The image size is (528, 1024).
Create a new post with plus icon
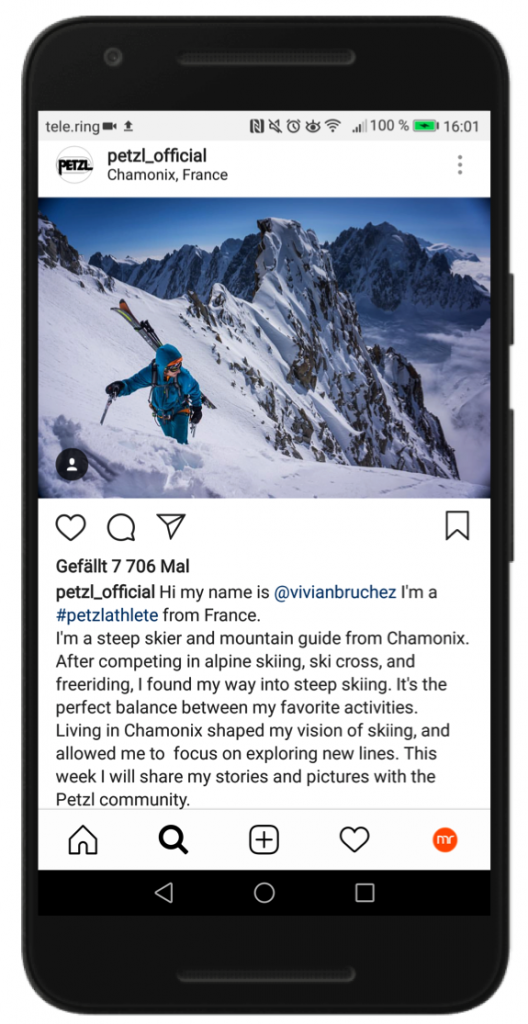264,840
